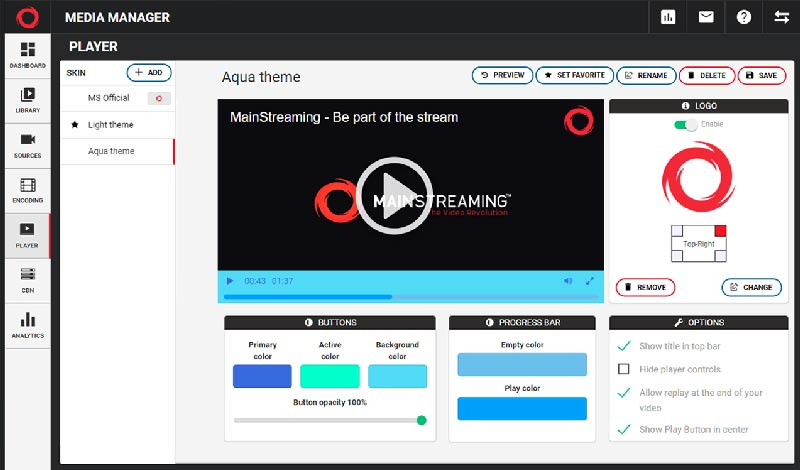The width and height of the screenshot is (800, 470).
Task: Save the skin settings
Action: [x=762, y=75]
